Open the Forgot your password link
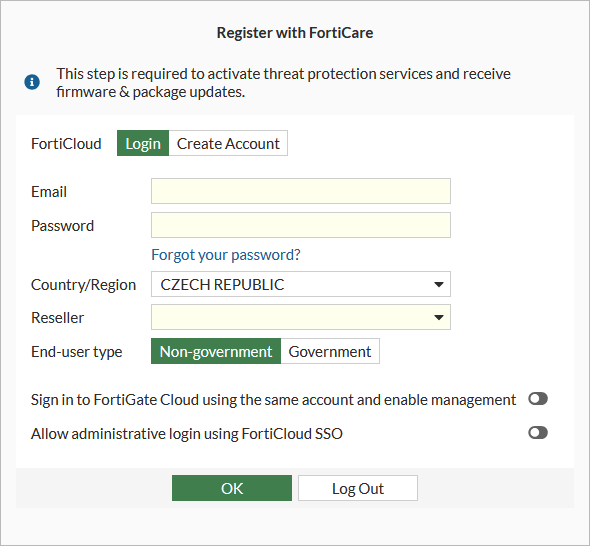Image resolution: width=590 pixels, height=546 pixels. click(x=226, y=255)
